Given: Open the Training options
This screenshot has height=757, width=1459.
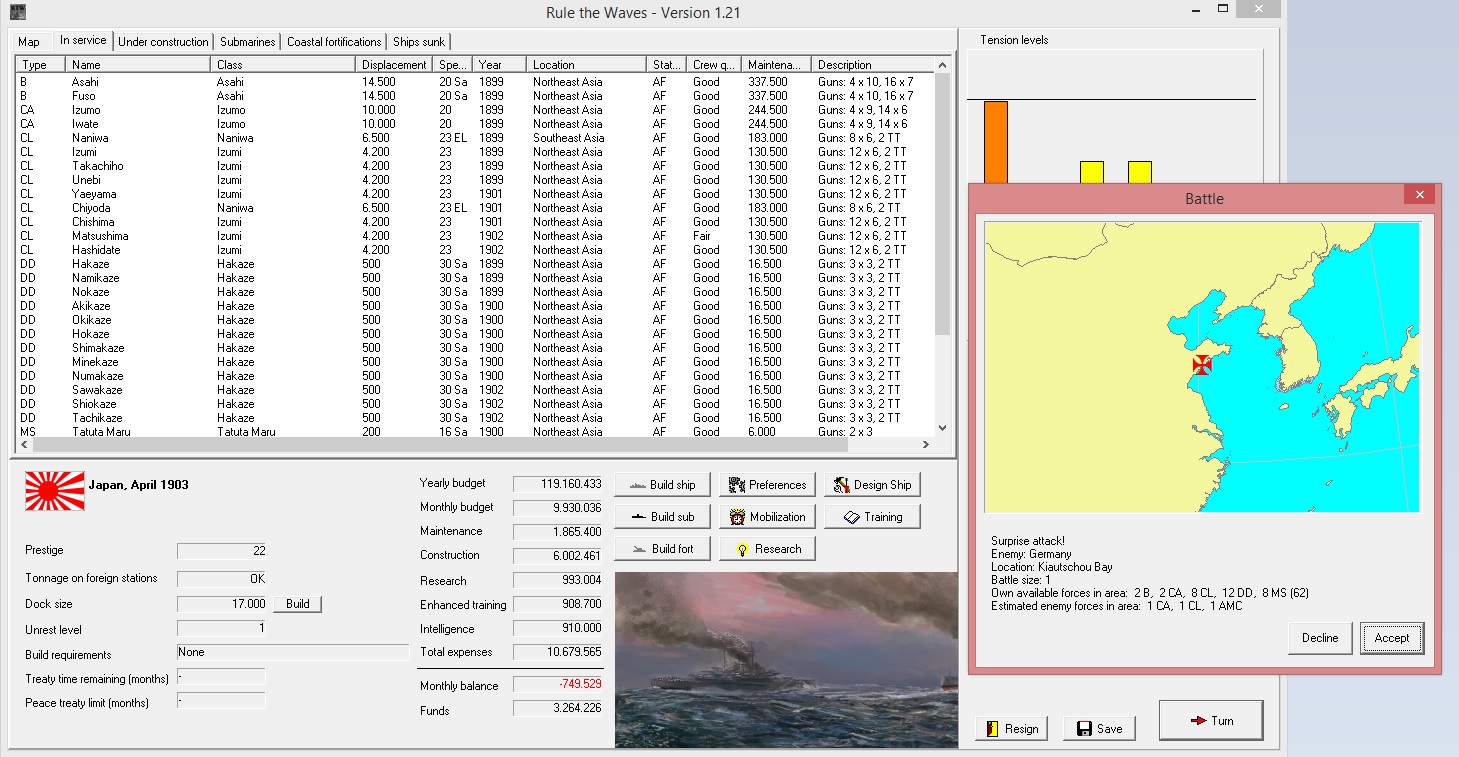Looking at the screenshot, I should point(872,517).
